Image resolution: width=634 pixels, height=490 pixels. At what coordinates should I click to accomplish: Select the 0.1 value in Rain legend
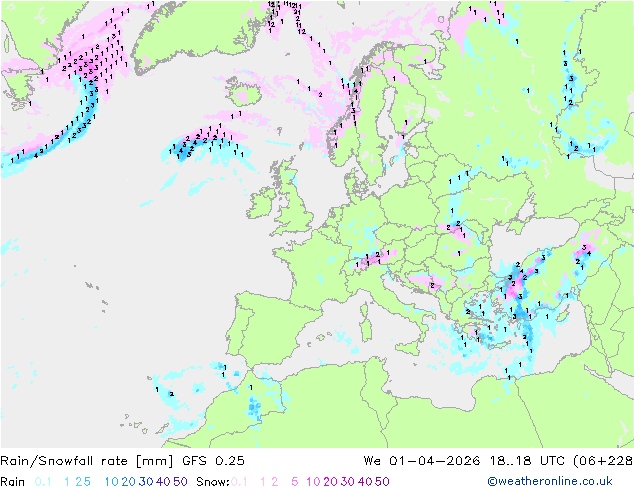(x=43, y=482)
